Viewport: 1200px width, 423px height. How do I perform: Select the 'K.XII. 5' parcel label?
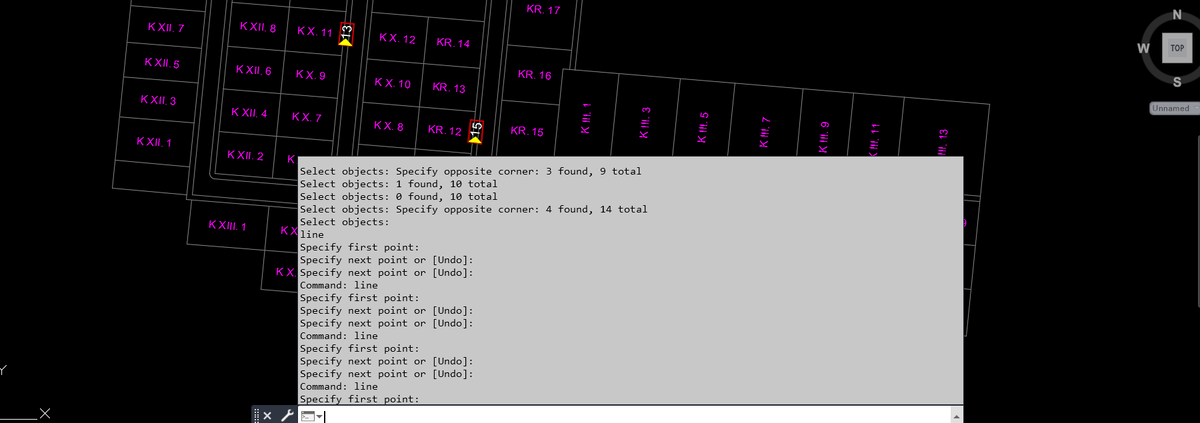tap(162, 63)
